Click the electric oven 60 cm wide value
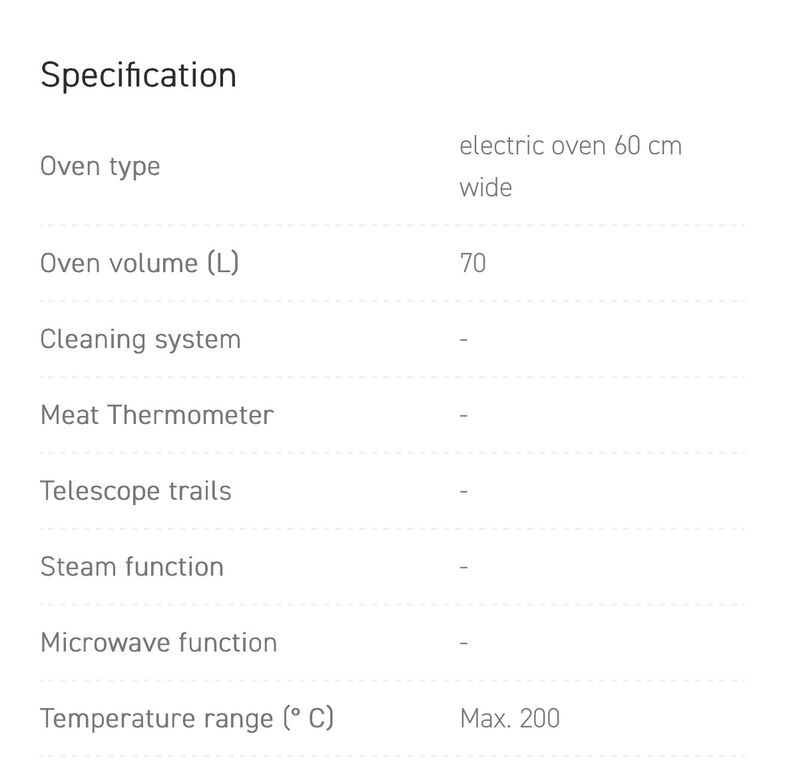The height and width of the screenshot is (768, 785). 571,167
